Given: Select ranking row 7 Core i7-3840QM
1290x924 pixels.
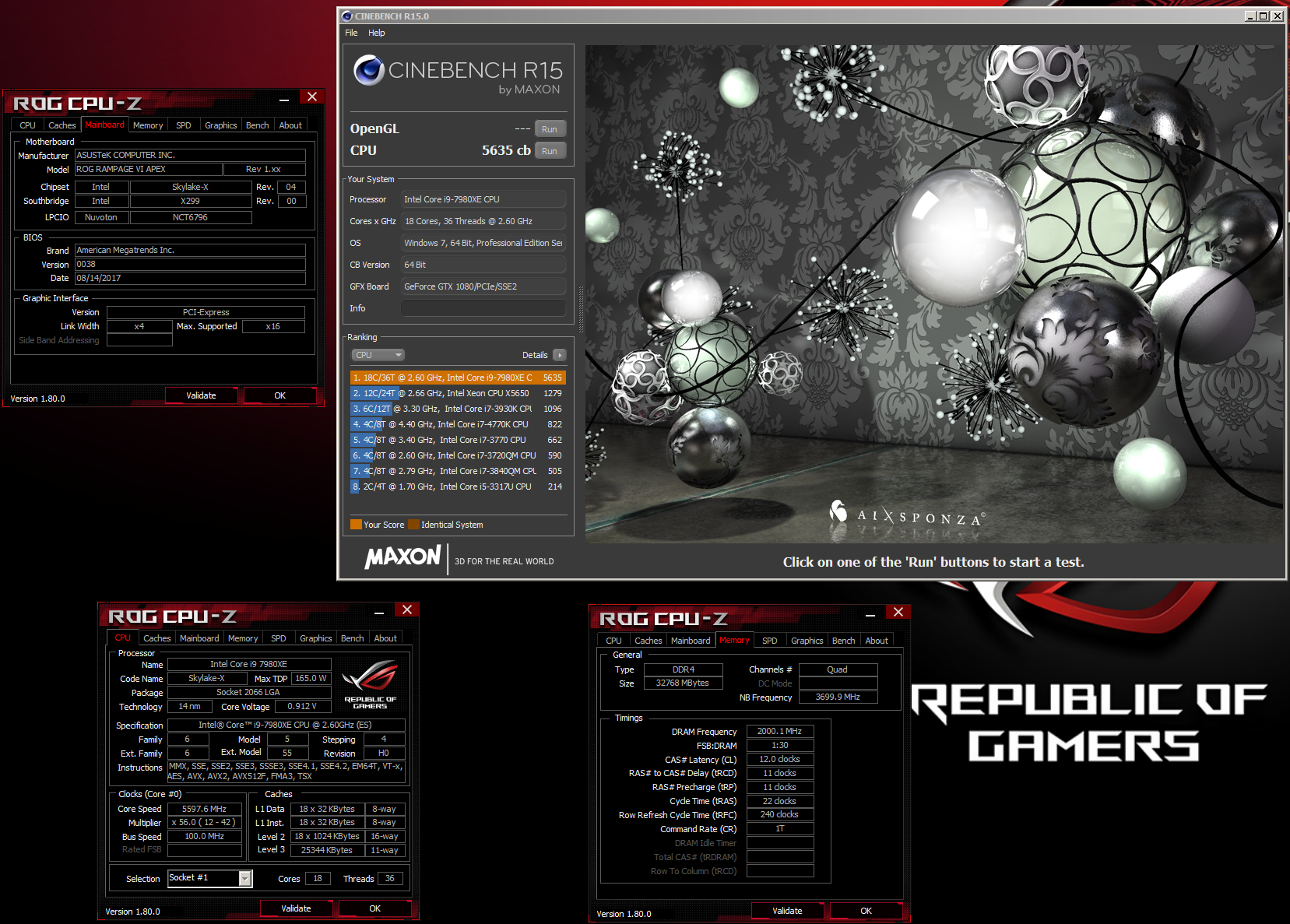Looking at the screenshot, I should click(459, 471).
